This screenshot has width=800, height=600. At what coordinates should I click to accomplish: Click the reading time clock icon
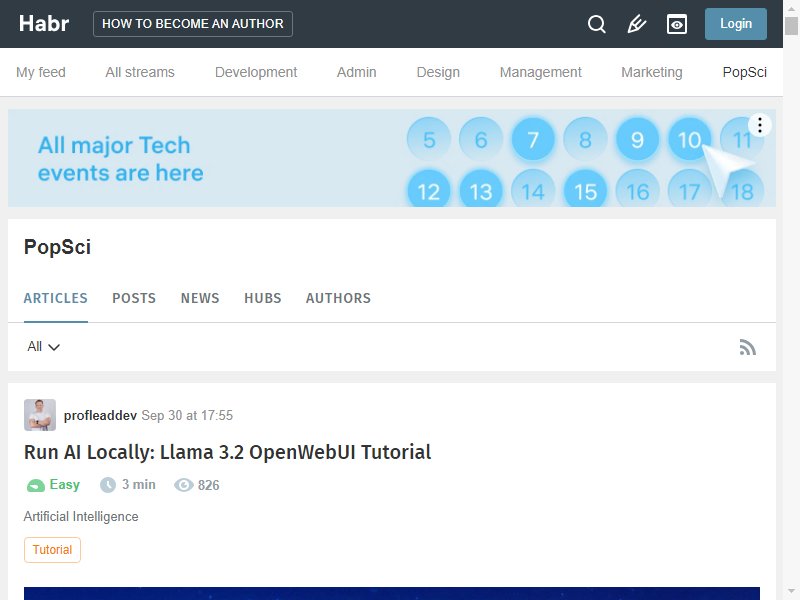108,485
